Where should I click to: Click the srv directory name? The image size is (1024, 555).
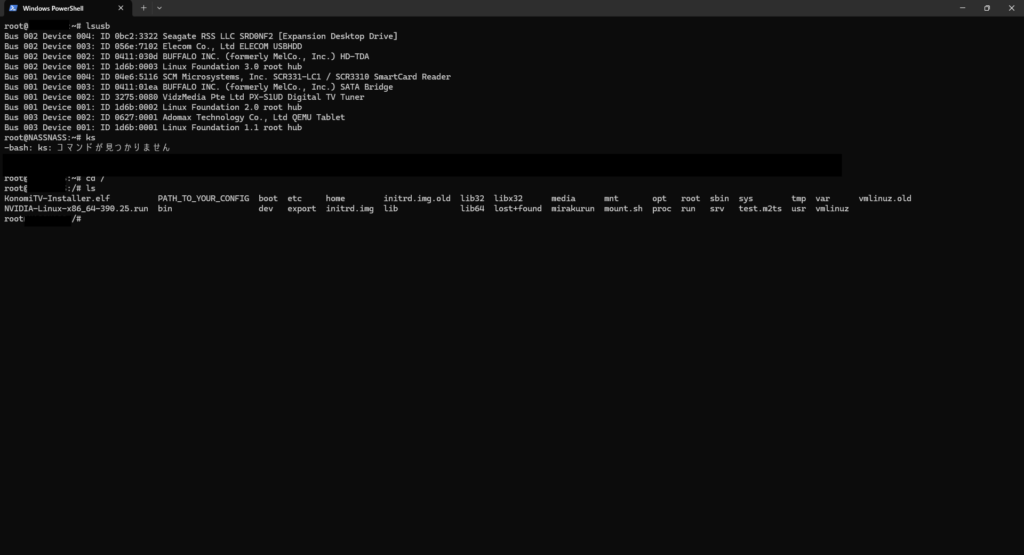[x=717, y=209]
